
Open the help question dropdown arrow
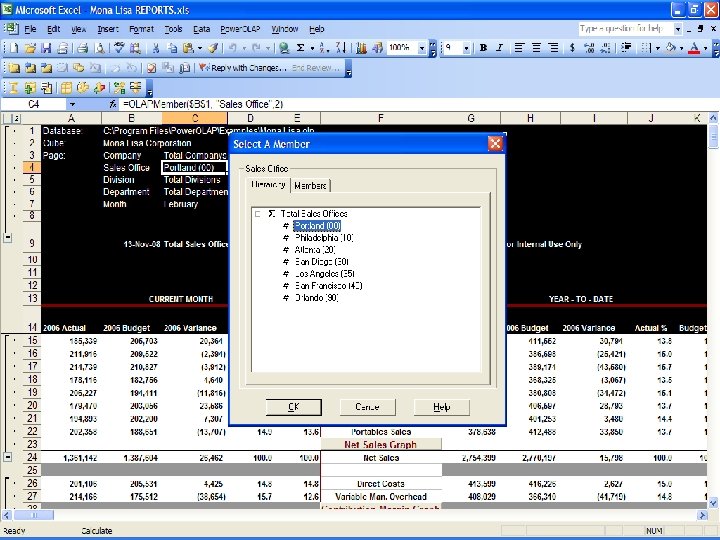[x=678, y=29]
